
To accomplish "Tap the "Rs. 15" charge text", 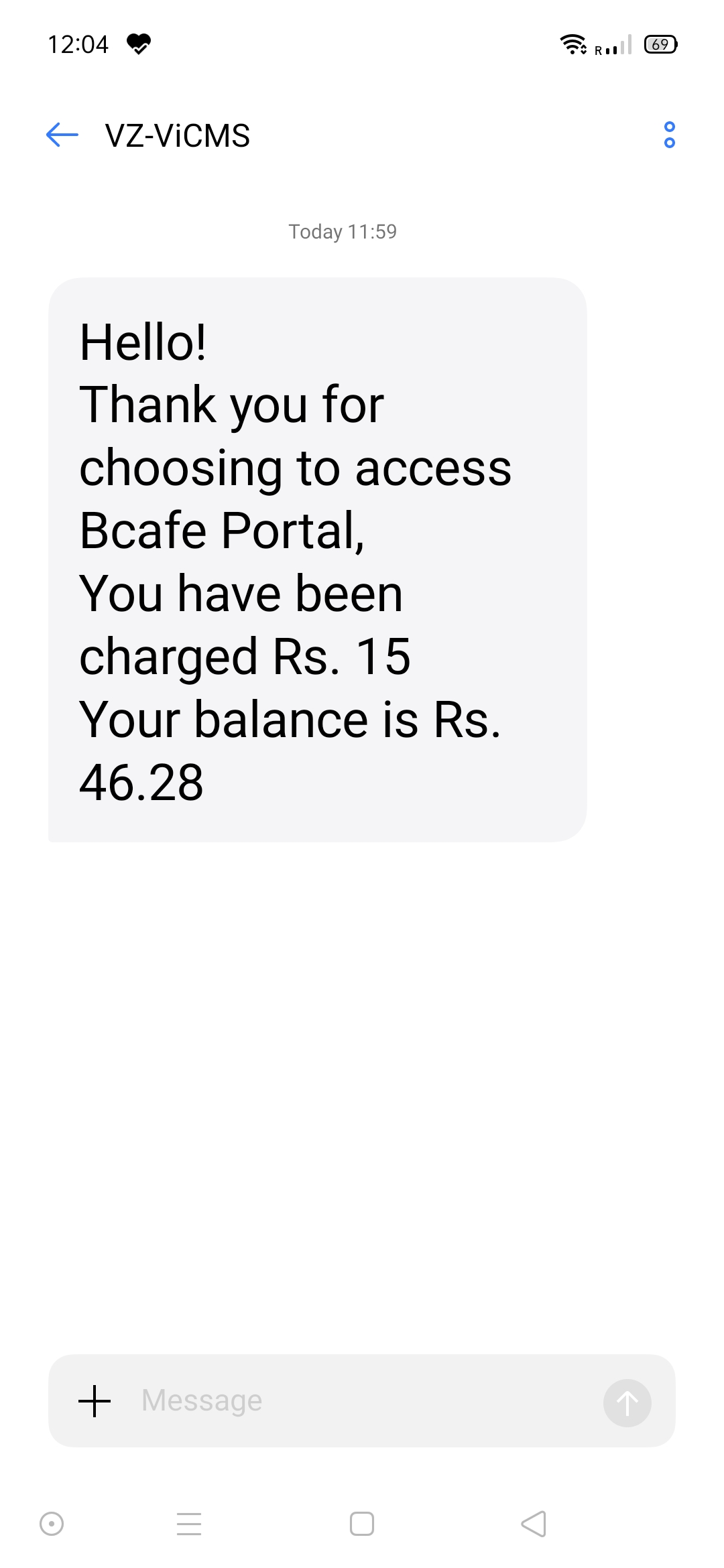I will pyautogui.click(x=342, y=657).
